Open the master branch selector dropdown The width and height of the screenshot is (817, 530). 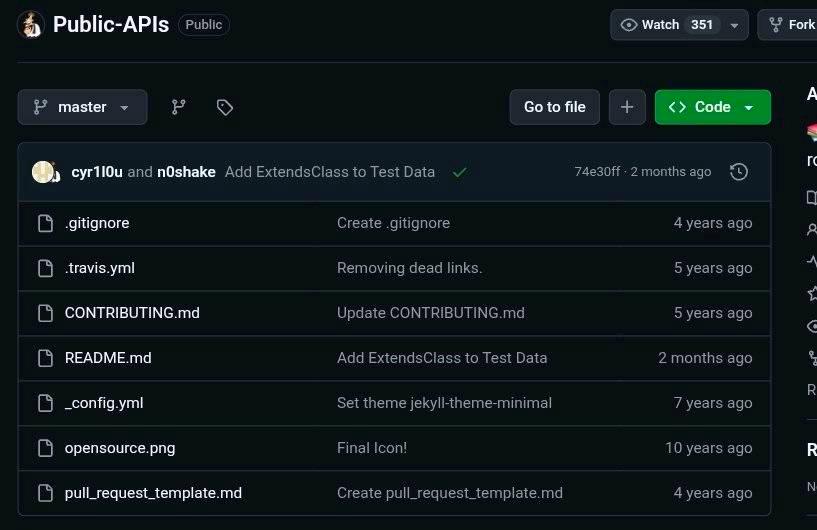(82, 107)
